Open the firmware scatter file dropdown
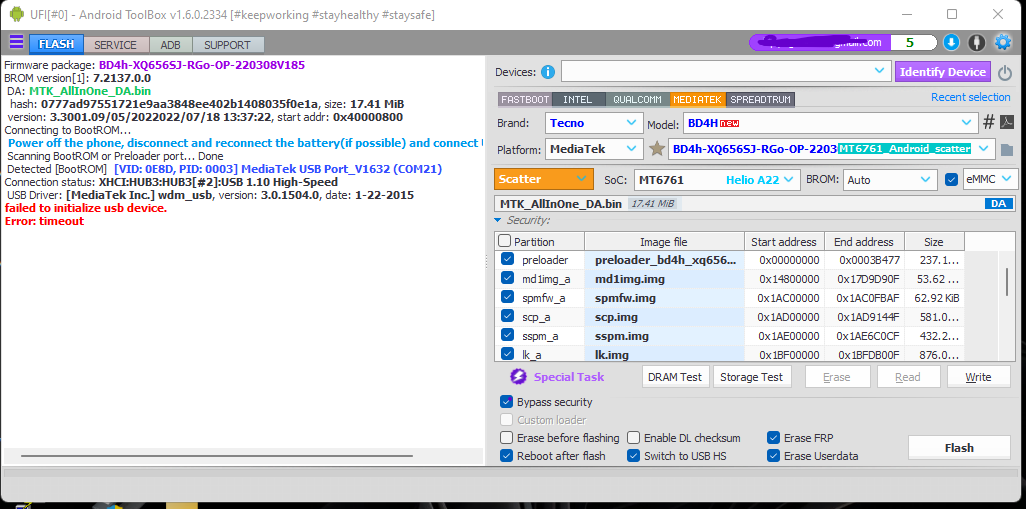Image resolution: width=1026 pixels, height=509 pixels. click(x=832, y=149)
